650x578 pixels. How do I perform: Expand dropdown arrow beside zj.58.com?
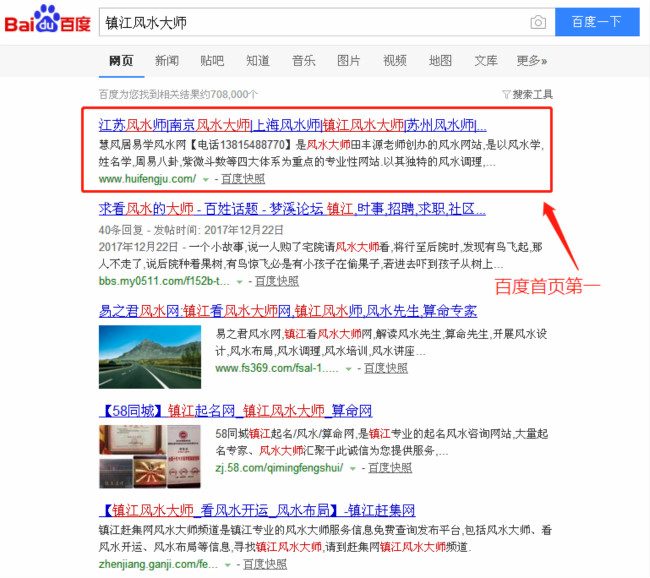click(353, 469)
